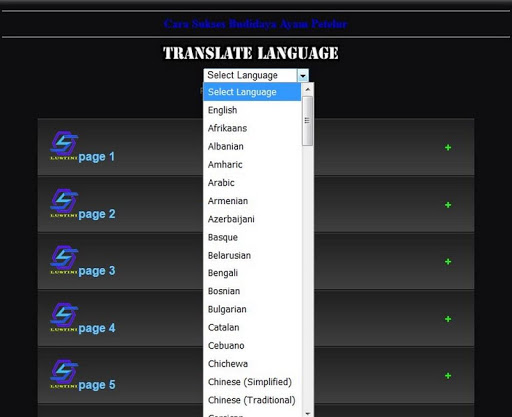The width and height of the screenshot is (512, 417).
Task: Pick Azerbaijani in the dropdown list
Action: 252,219
